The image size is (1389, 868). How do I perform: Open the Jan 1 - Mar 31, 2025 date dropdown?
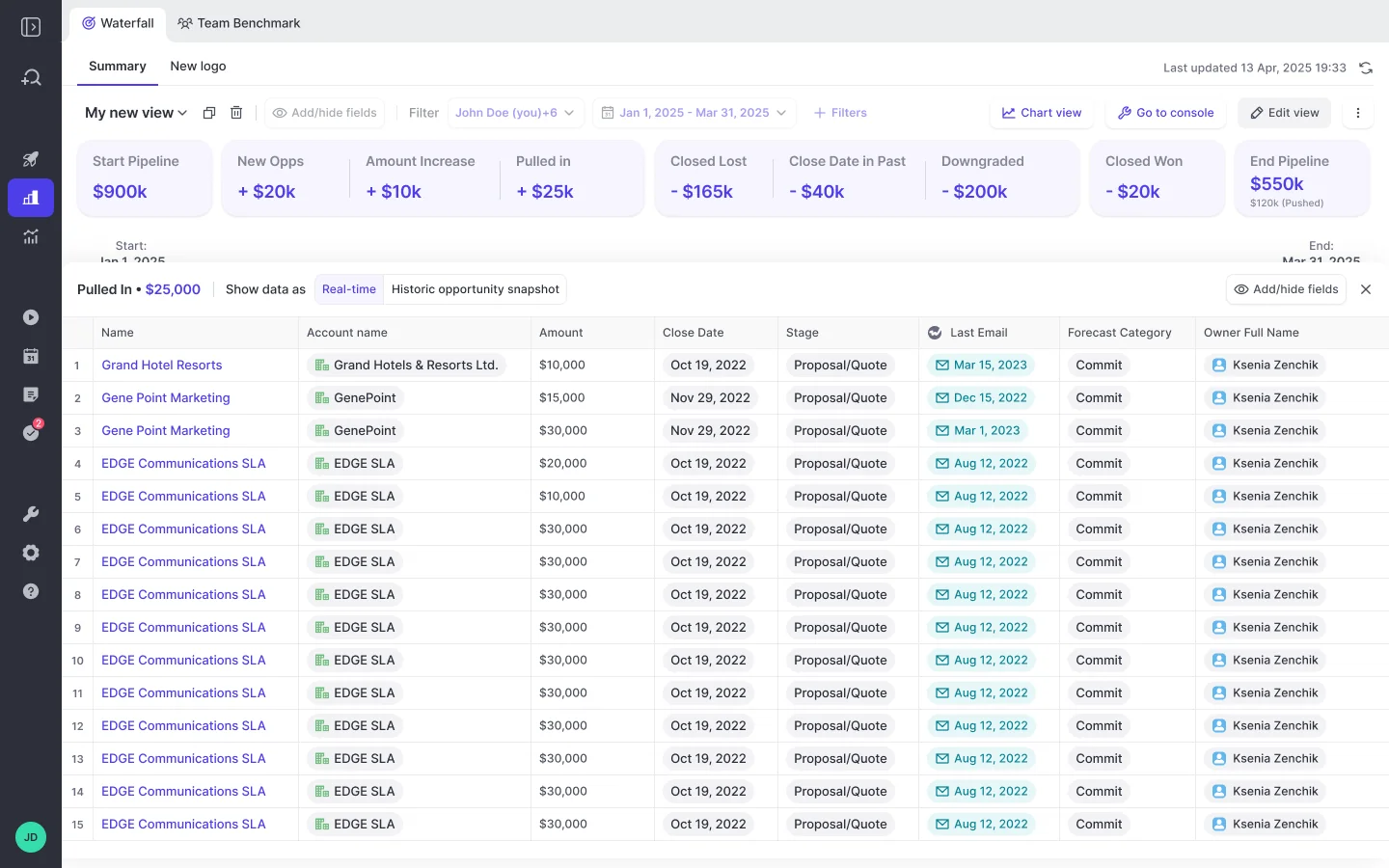click(x=694, y=113)
